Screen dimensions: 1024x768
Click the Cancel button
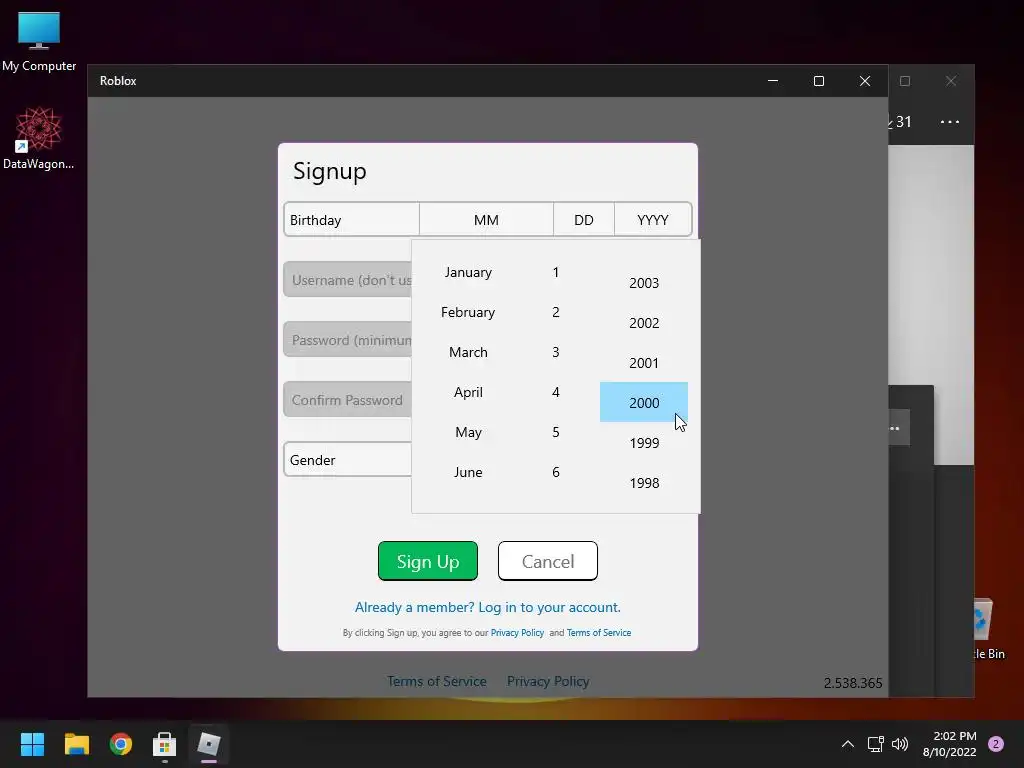coord(547,561)
